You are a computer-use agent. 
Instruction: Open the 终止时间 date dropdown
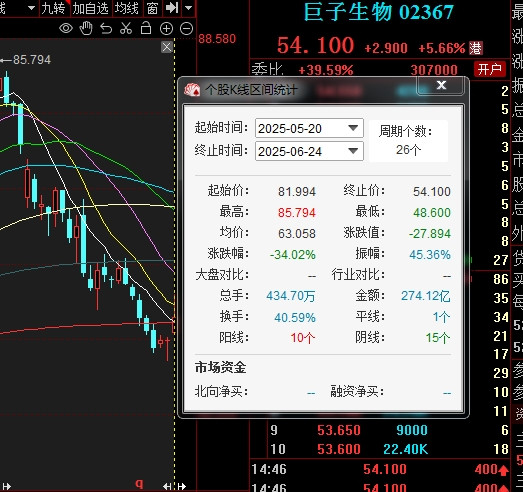[x=353, y=151]
